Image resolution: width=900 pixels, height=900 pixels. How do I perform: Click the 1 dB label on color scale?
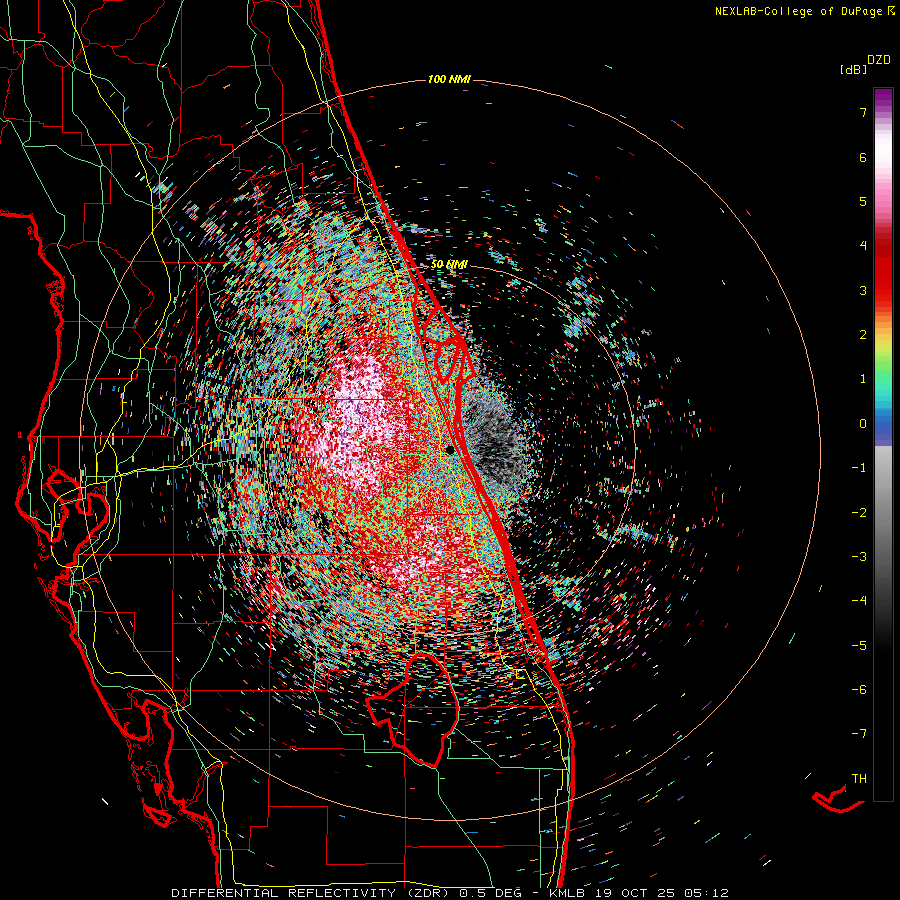[x=863, y=379]
